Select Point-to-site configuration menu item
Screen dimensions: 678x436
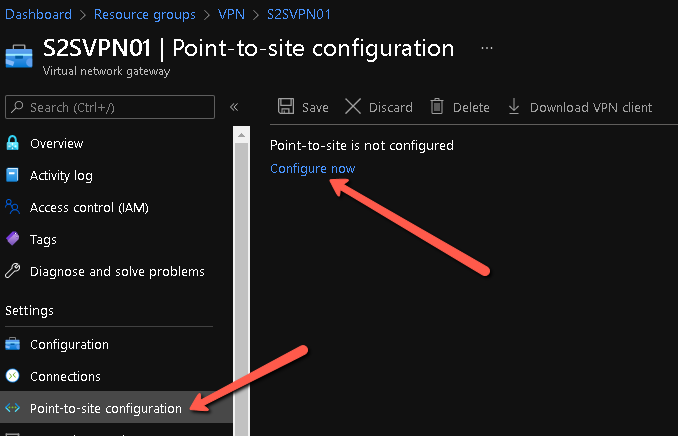[x=106, y=408]
